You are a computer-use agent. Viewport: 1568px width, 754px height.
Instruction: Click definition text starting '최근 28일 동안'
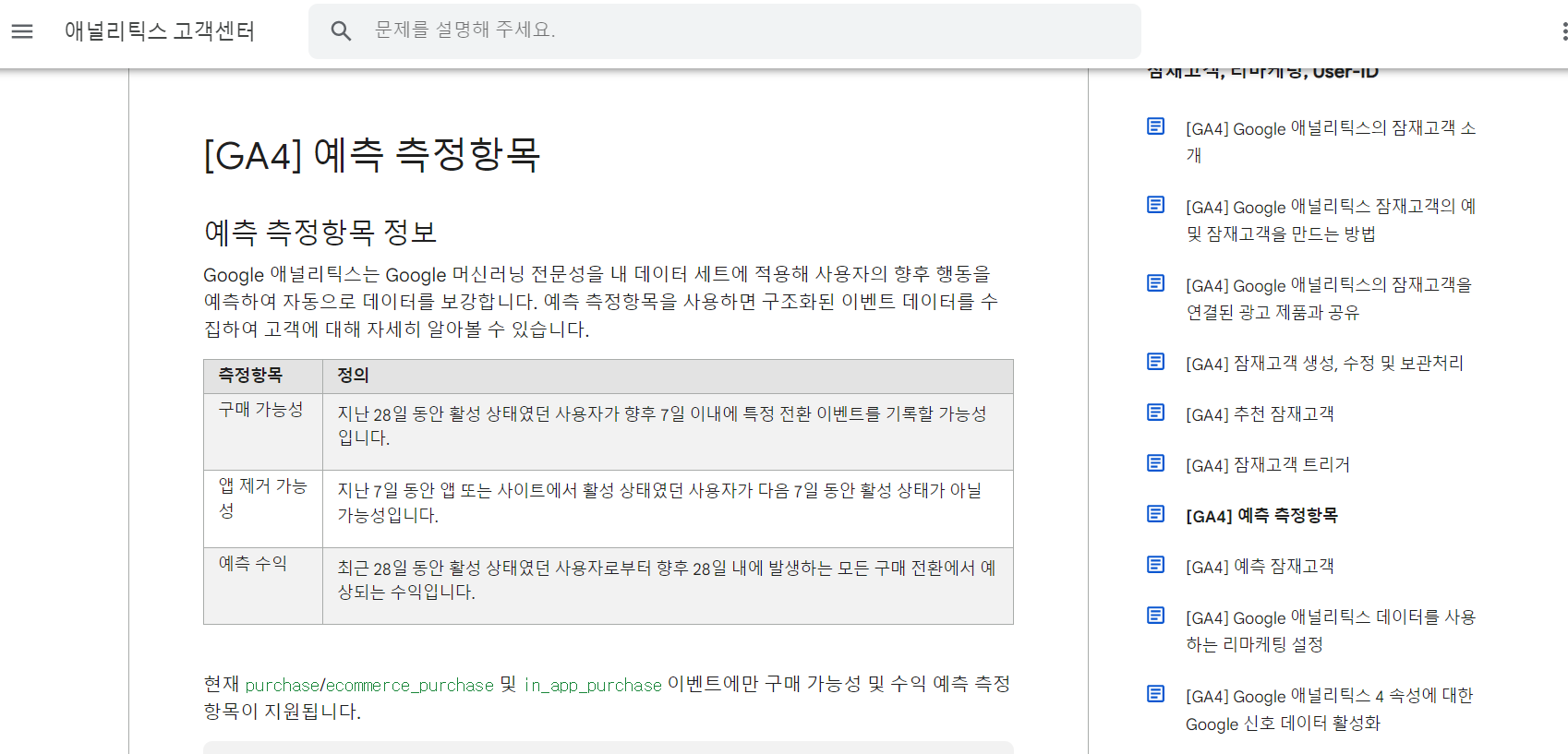(x=667, y=580)
